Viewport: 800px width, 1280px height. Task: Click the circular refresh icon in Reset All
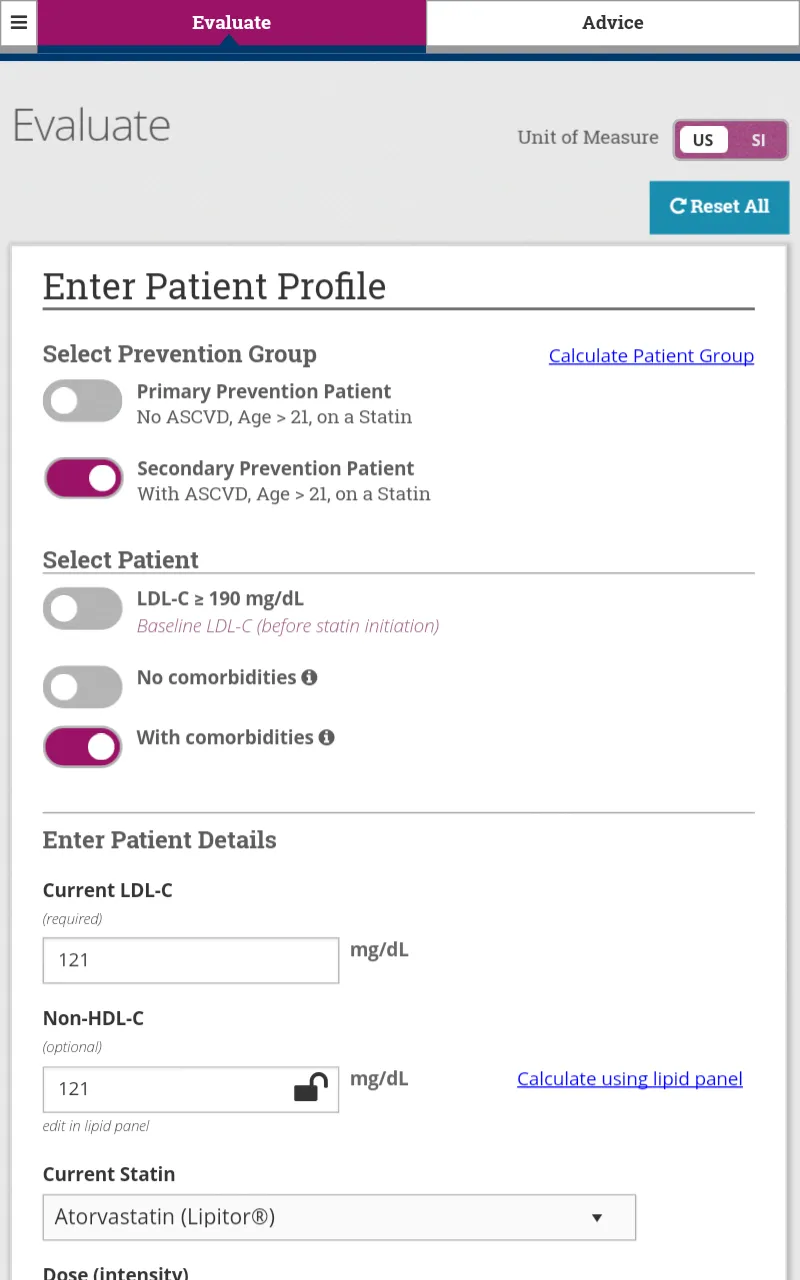(679, 206)
